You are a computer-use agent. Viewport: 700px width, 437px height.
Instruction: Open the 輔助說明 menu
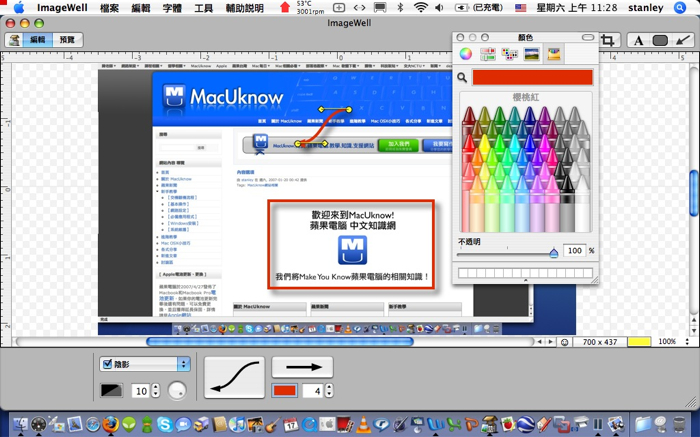pos(245,8)
